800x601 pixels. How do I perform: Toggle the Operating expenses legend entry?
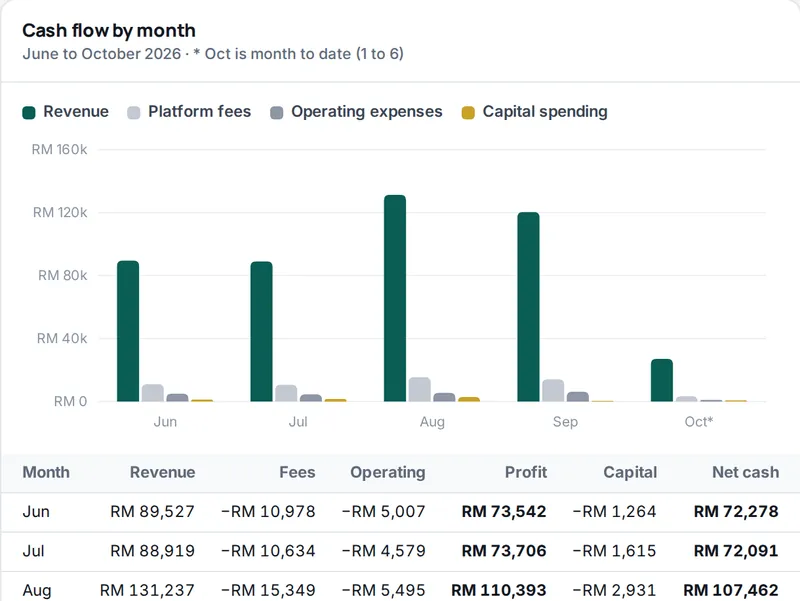pos(356,112)
